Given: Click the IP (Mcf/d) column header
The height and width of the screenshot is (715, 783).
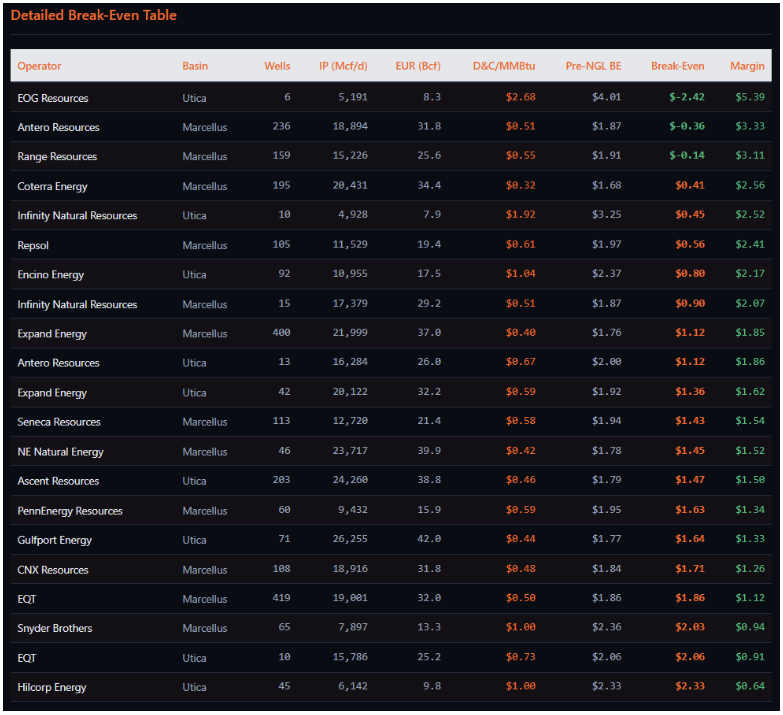Looking at the screenshot, I should pyautogui.click(x=343, y=66).
